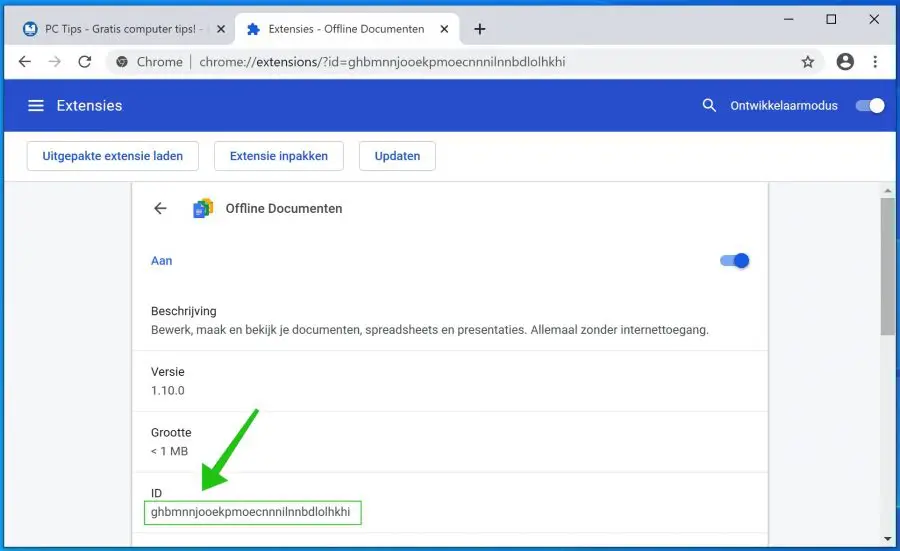Close the Extensies tab
The width and height of the screenshot is (900, 551).
pyautogui.click(x=444, y=29)
